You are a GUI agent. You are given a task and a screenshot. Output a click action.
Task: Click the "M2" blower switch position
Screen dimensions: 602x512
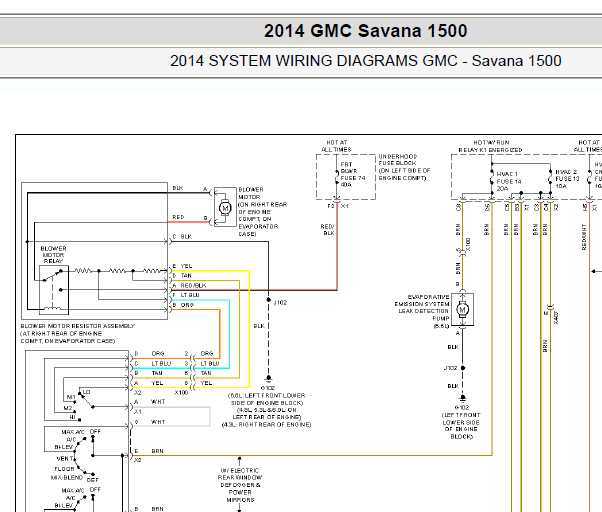click(x=68, y=408)
